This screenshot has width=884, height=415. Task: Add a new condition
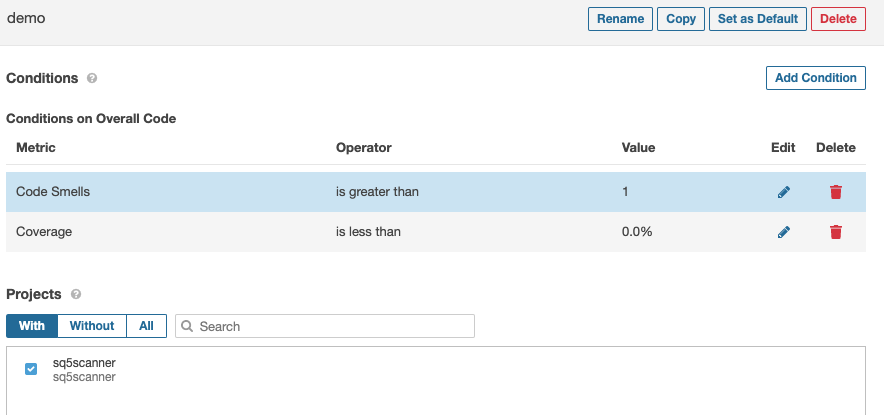pos(815,78)
